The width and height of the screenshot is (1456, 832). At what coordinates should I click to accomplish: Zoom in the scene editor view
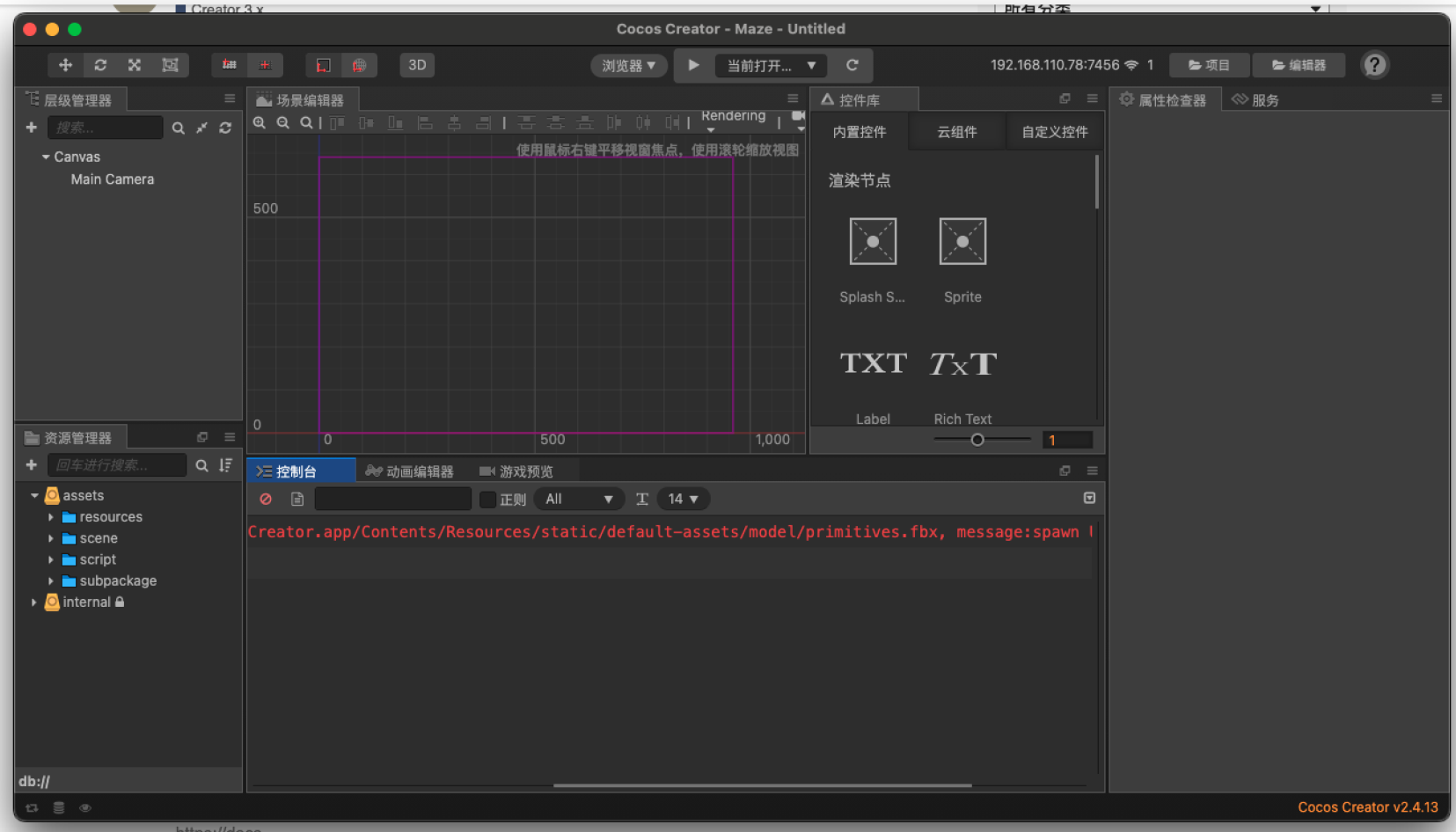[260, 123]
